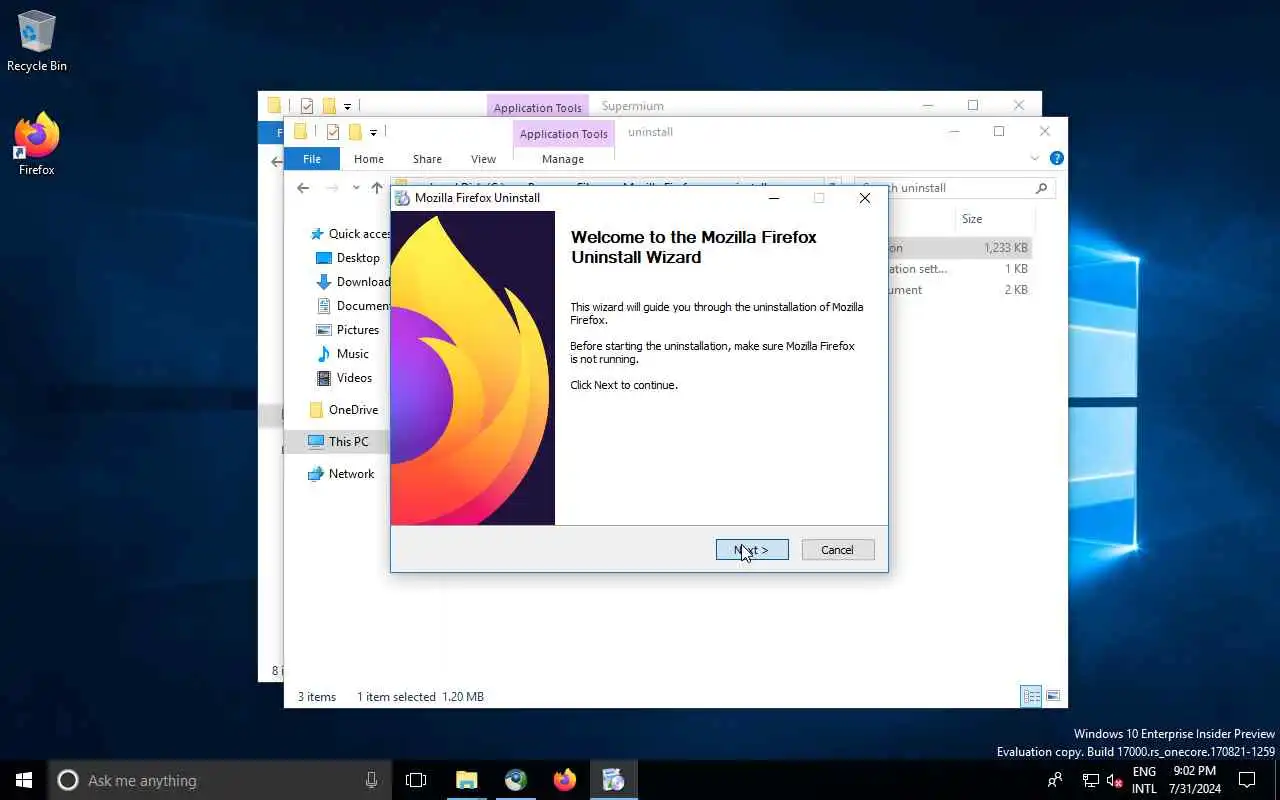Open Music in navigation pane

click(x=343, y=354)
